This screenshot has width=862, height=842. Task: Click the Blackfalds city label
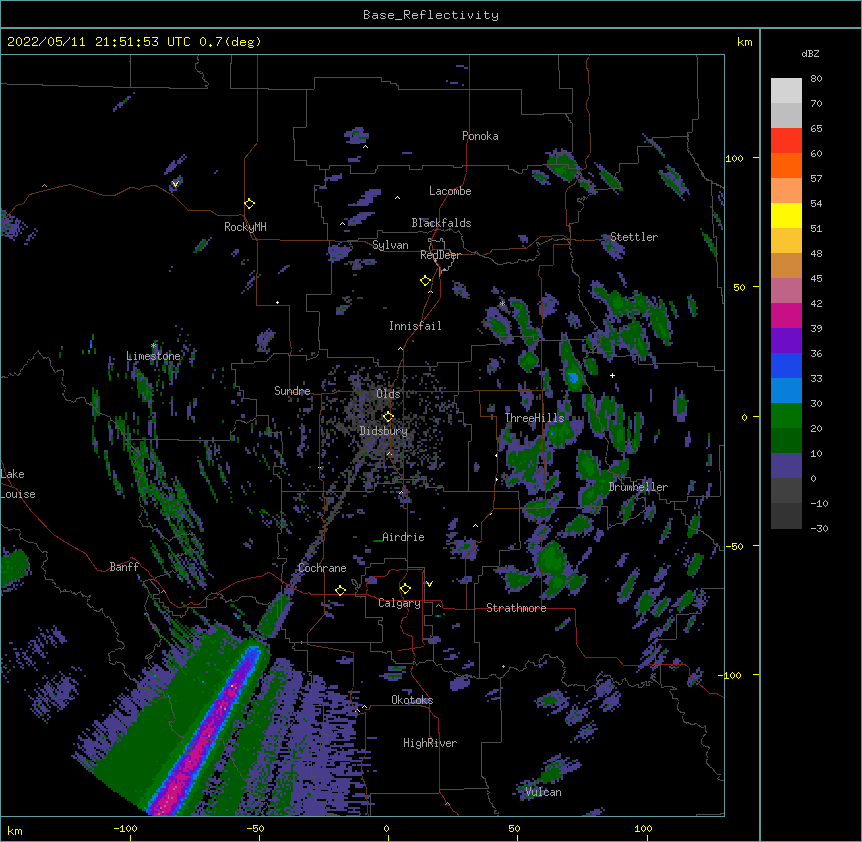441,223
